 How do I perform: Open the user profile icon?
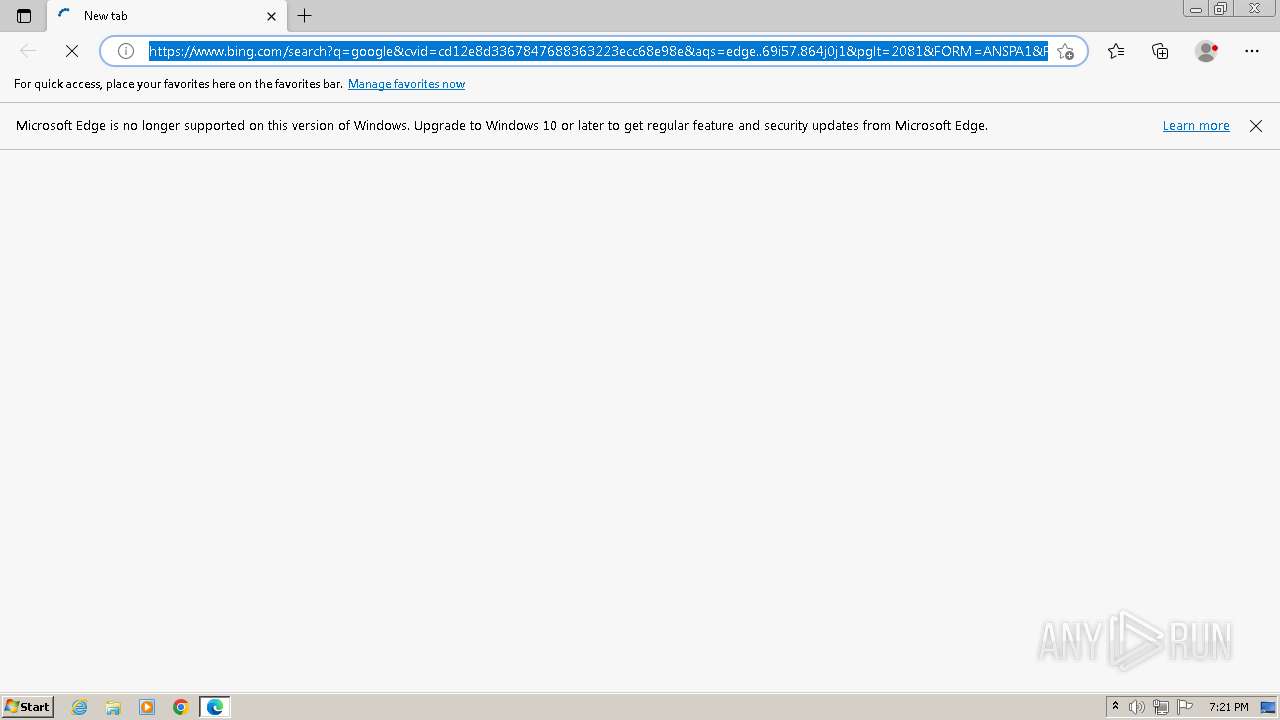coord(1206,51)
